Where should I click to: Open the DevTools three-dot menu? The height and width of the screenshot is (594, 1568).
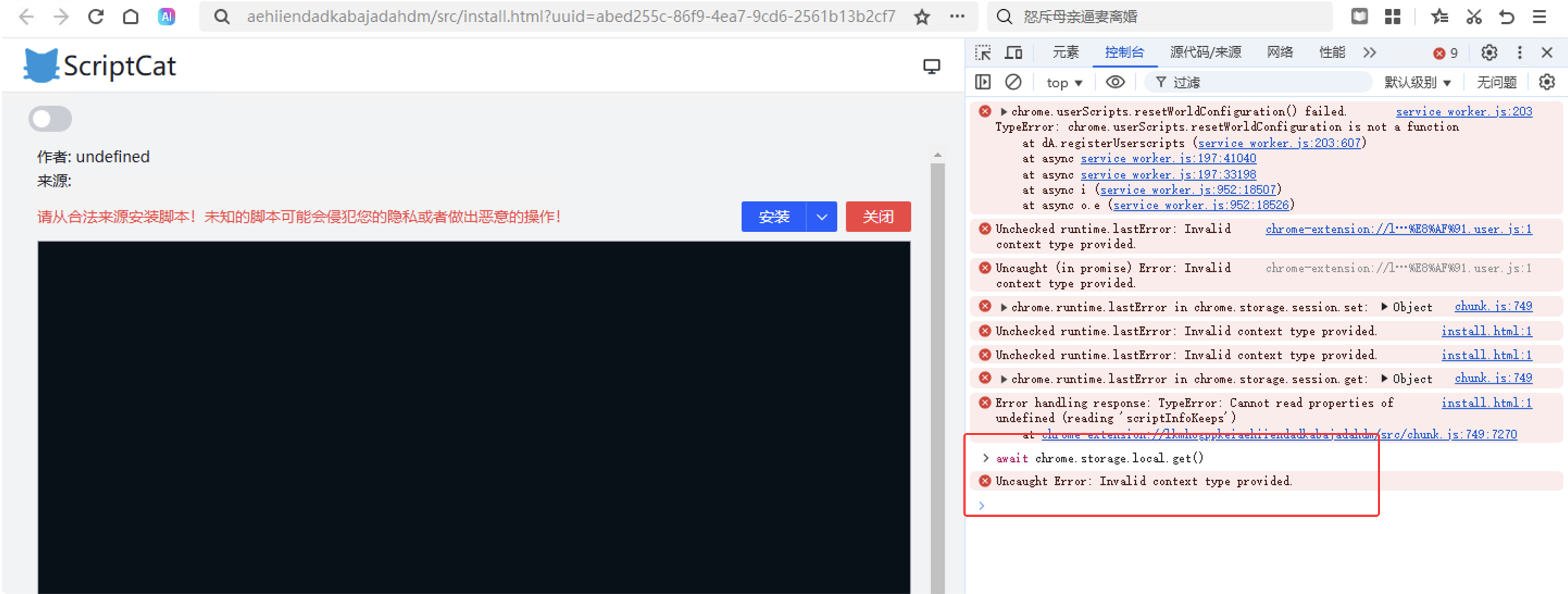pyautogui.click(x=1519, y=52)
